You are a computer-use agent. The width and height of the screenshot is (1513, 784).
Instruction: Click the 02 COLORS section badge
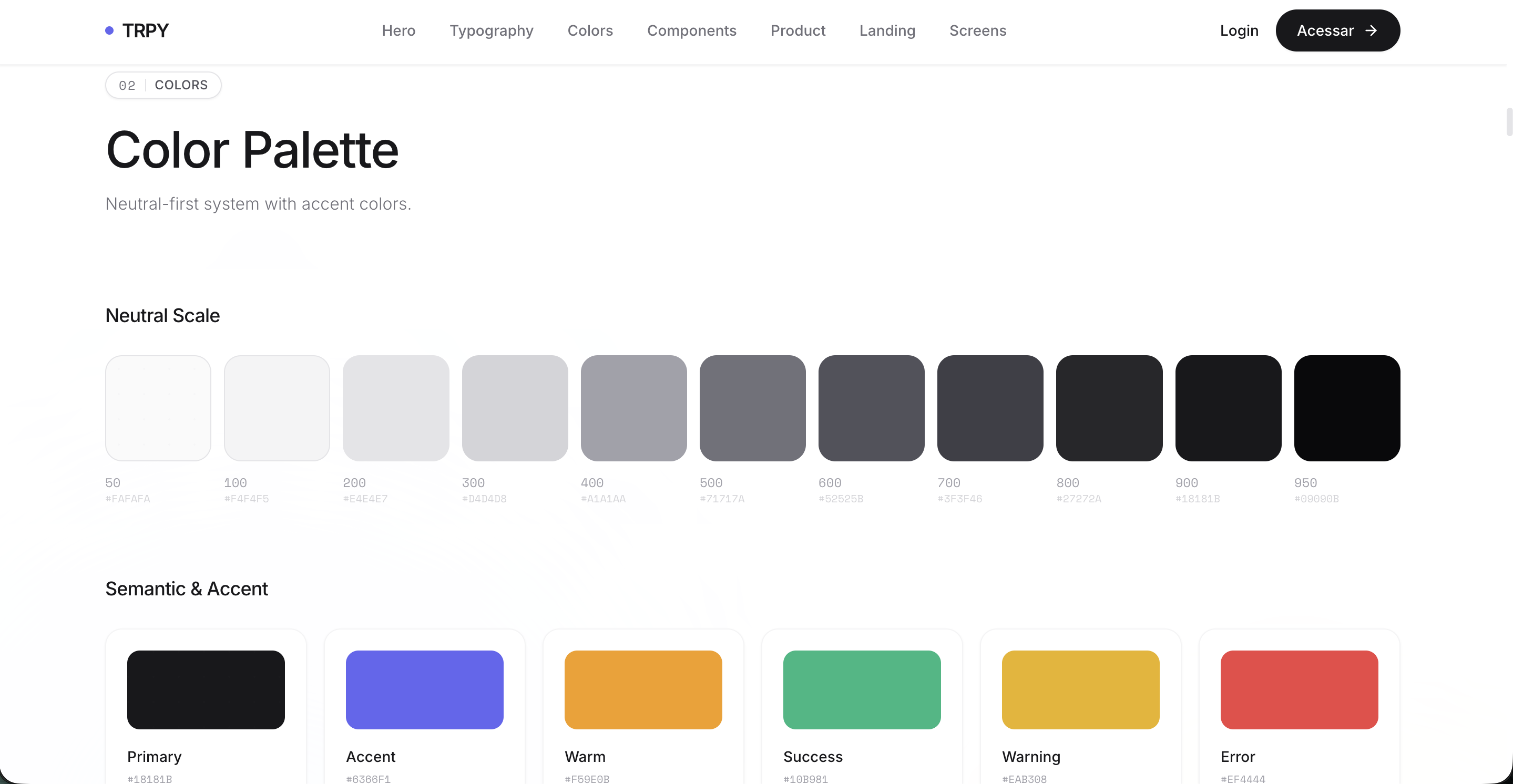click(163, 85)
